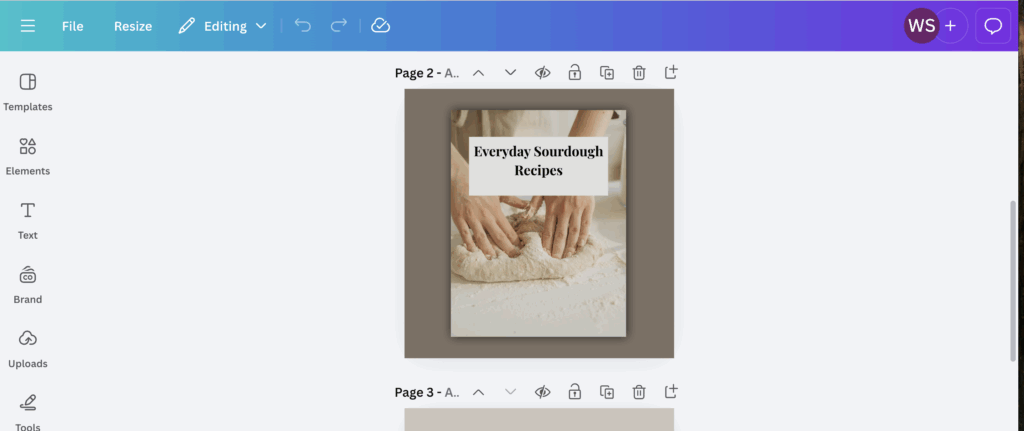Check the cloud save status icon
The width and height of the screenshot is (1024, 431).
click(380, 25)
